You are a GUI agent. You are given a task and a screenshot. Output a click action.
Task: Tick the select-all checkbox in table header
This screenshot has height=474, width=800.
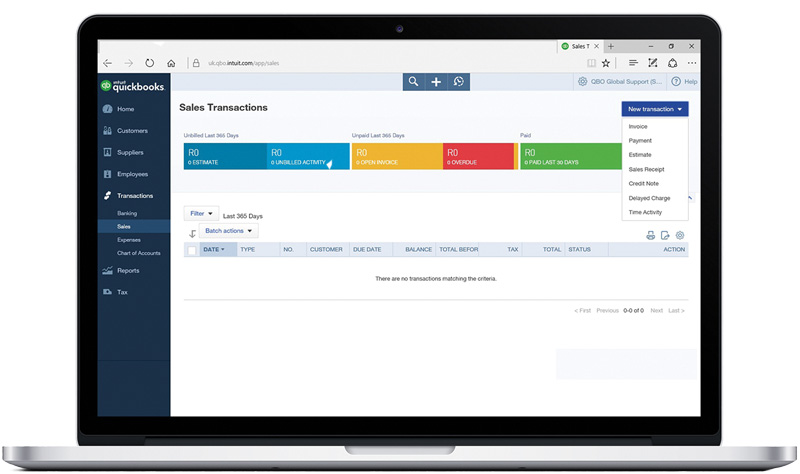(x=192, y=250)
